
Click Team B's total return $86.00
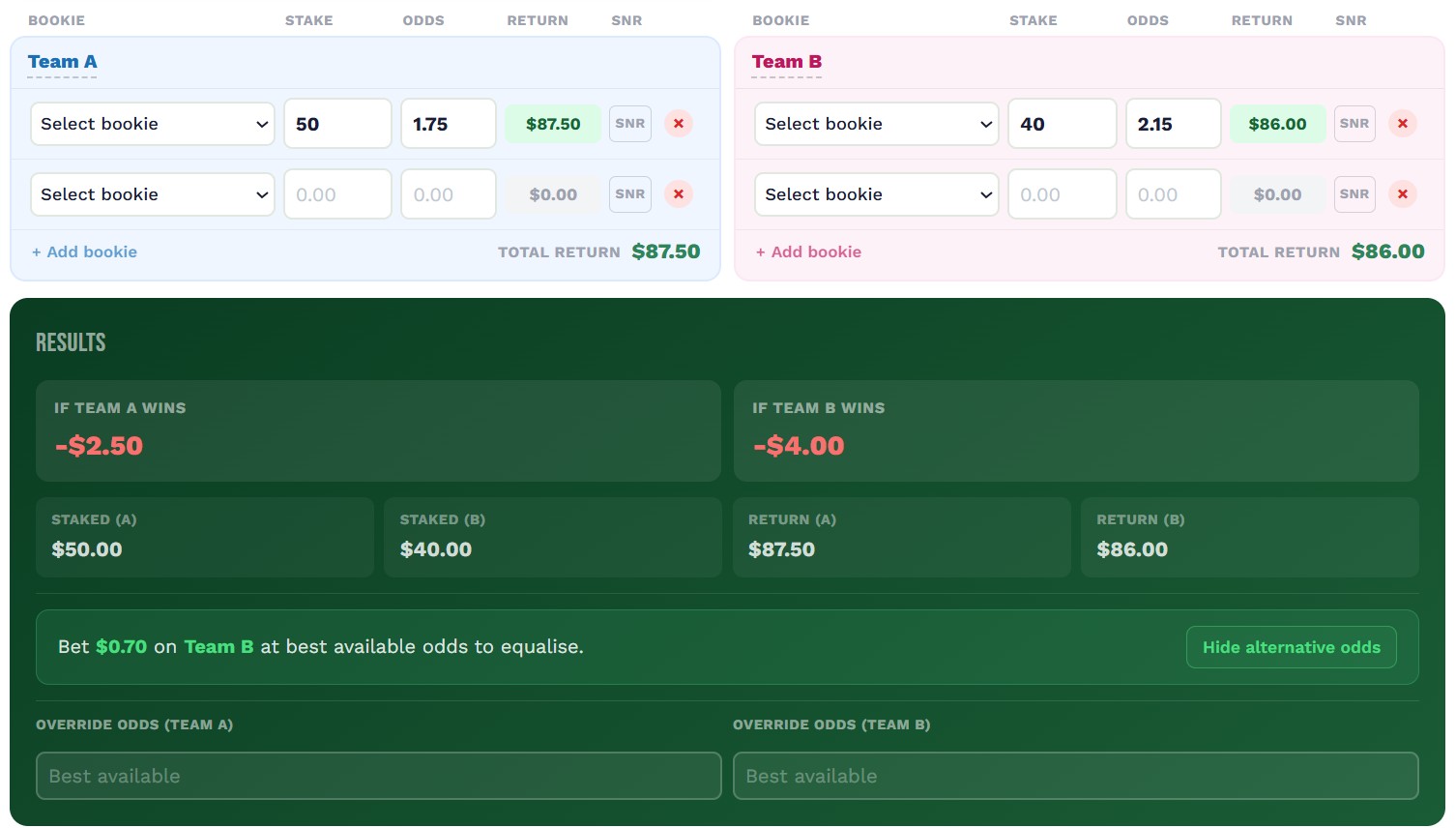coord(1388,251)
